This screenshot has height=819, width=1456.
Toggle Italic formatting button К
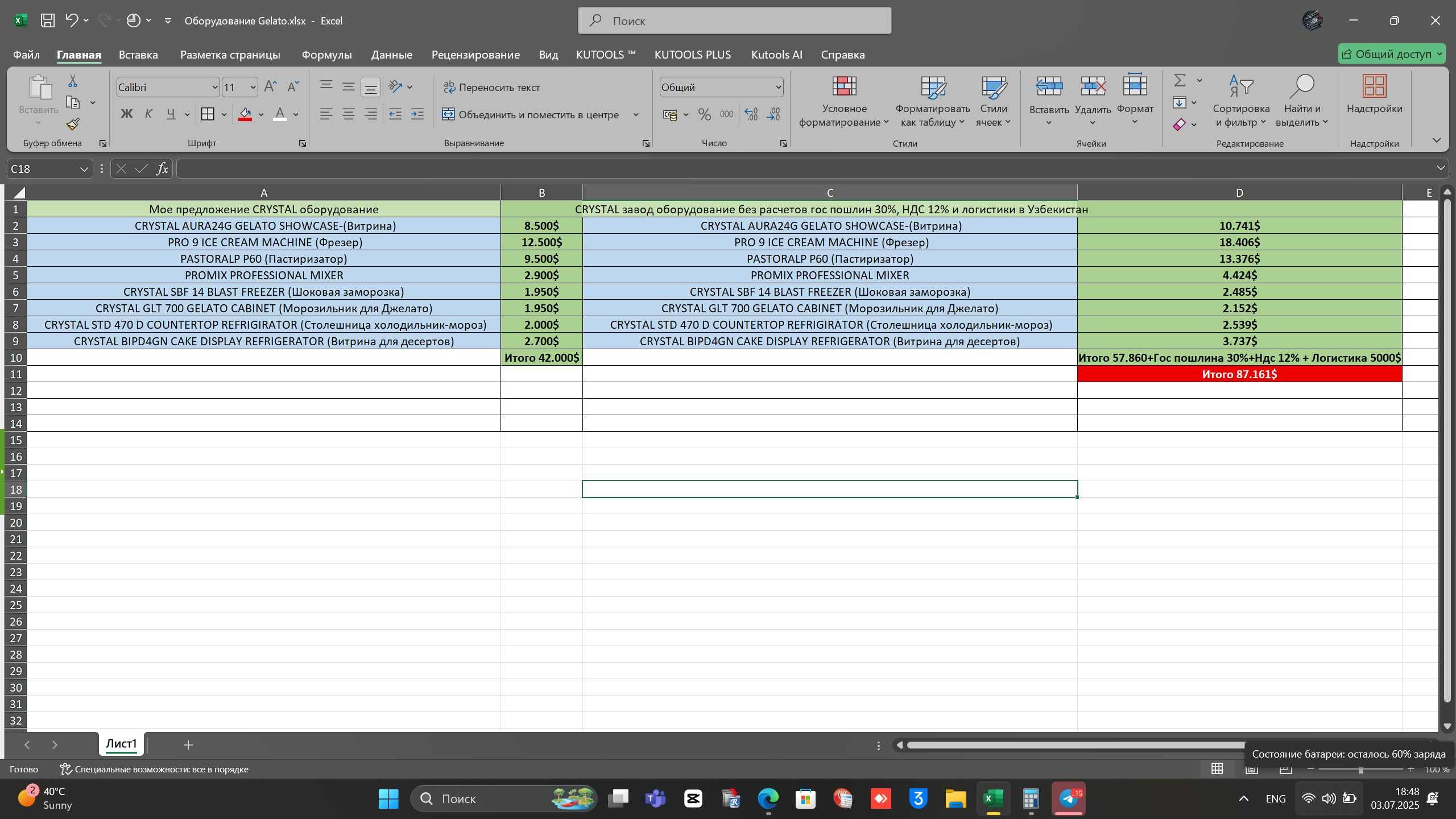click(x=148, y=114)
